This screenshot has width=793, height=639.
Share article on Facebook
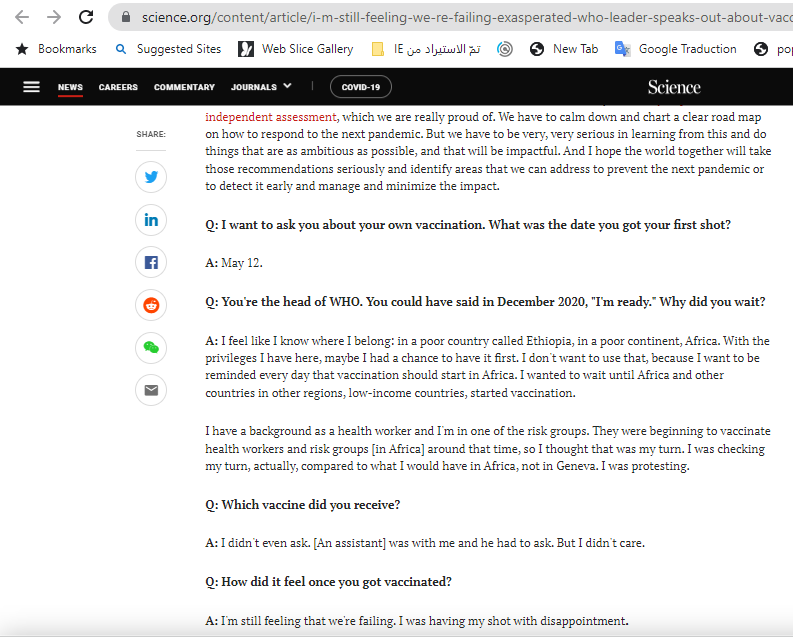151,263
